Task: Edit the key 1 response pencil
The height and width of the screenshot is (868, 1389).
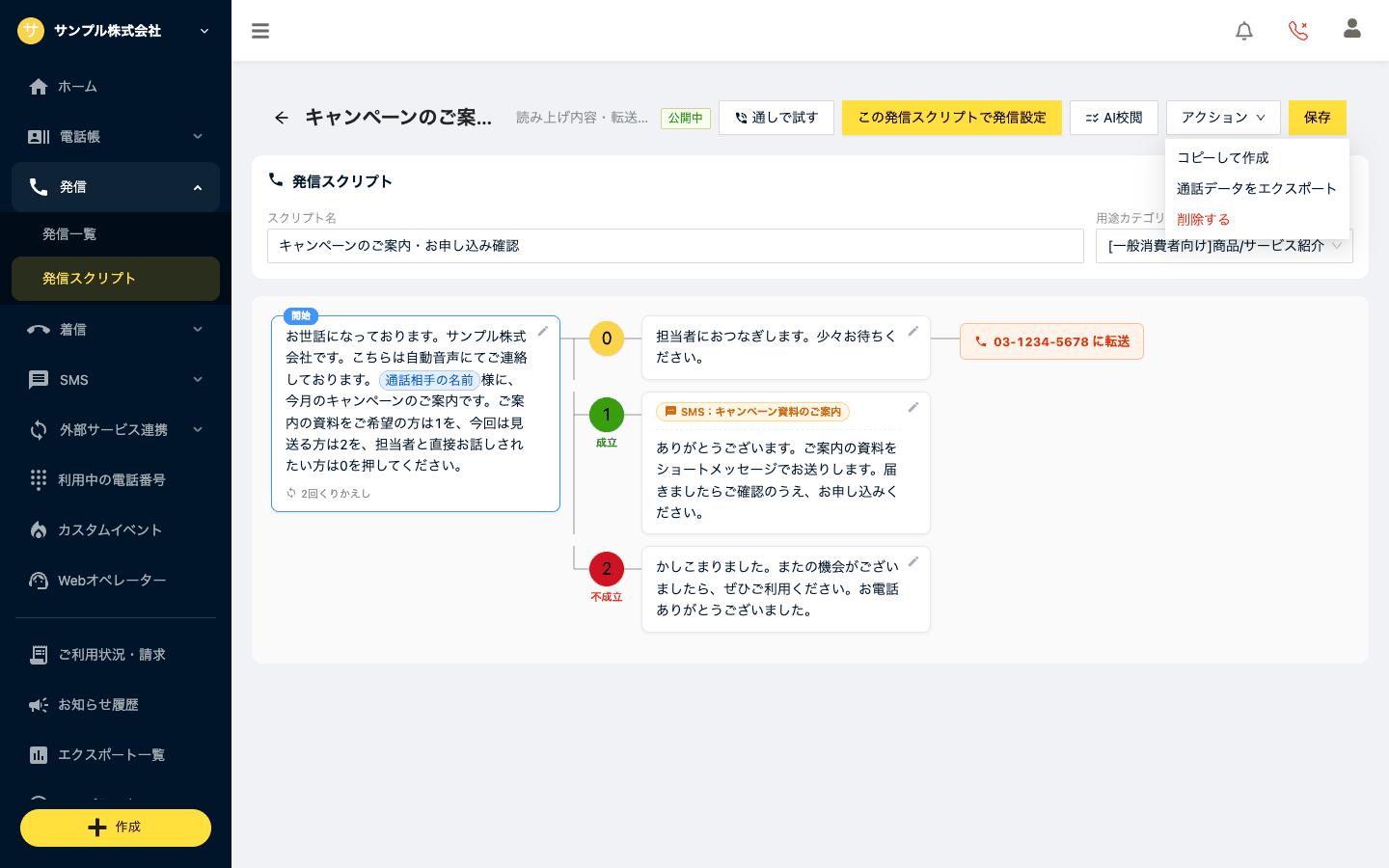Action: [x=913, y=407]
